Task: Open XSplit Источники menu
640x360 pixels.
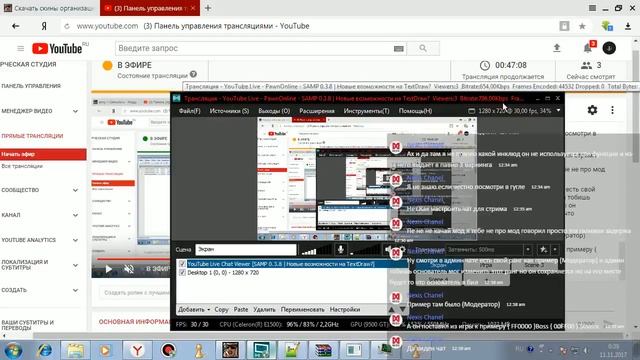Action: tap(229, 111)
